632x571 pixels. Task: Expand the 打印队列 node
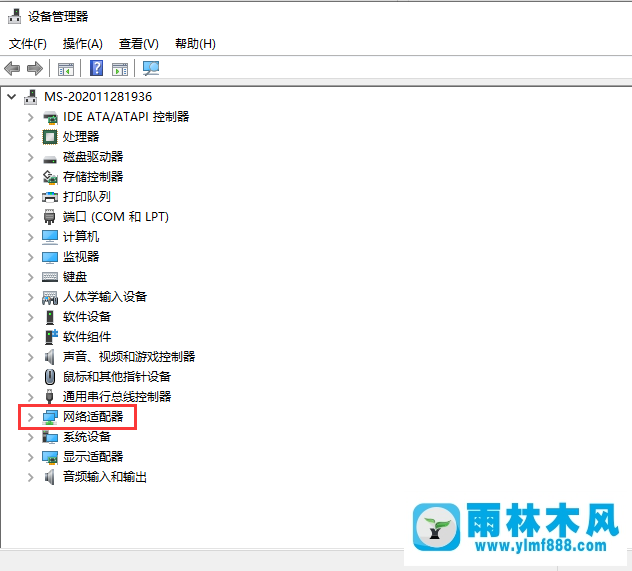(x=31, y=197)
